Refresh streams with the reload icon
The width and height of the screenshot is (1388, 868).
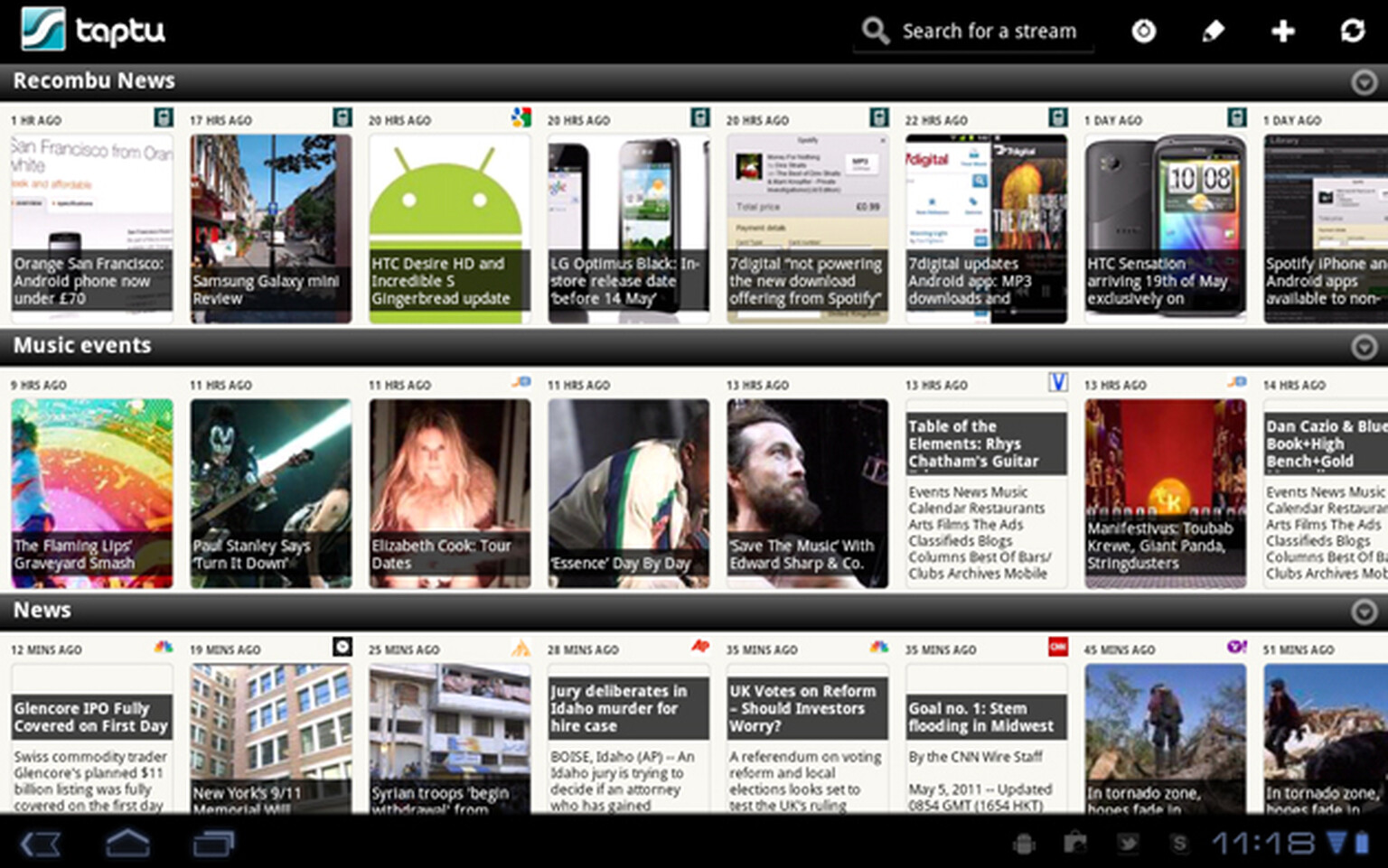tap(1353, 32)
